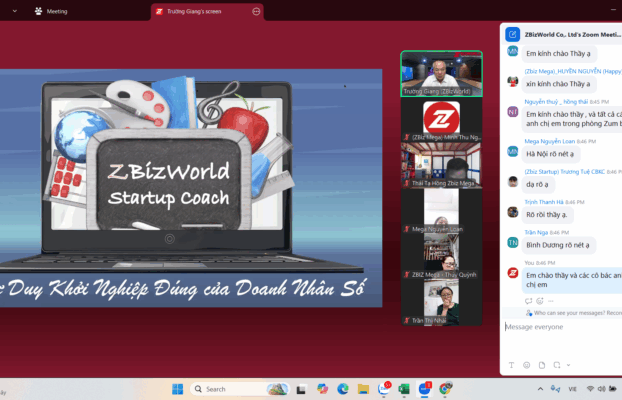Reply in thread to your own message
622x400 pixels.
tap(528, 301)
